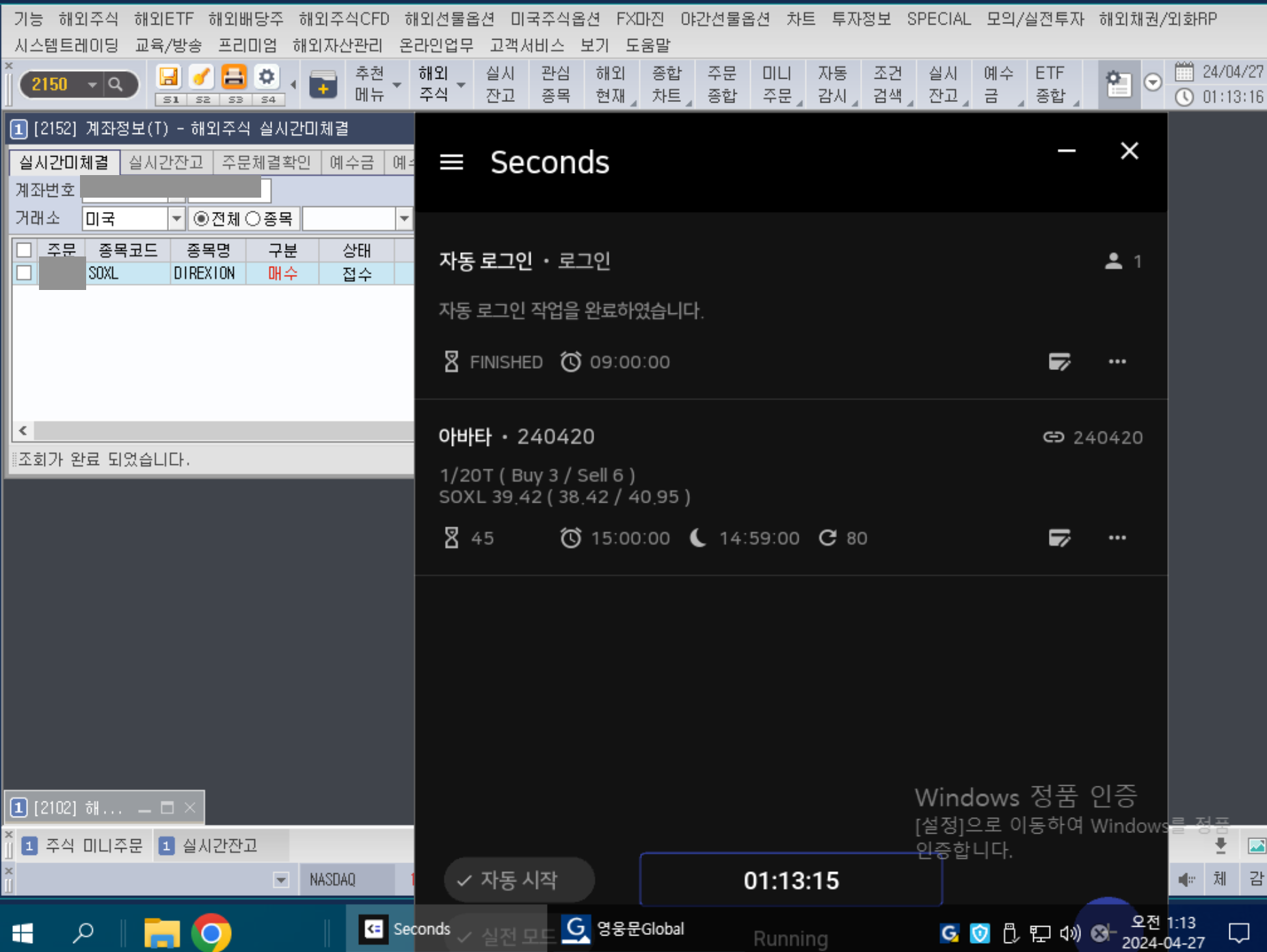Click the folder-plus add screen icon
The width and height of the screenshot is (1267, 952).
323,85
